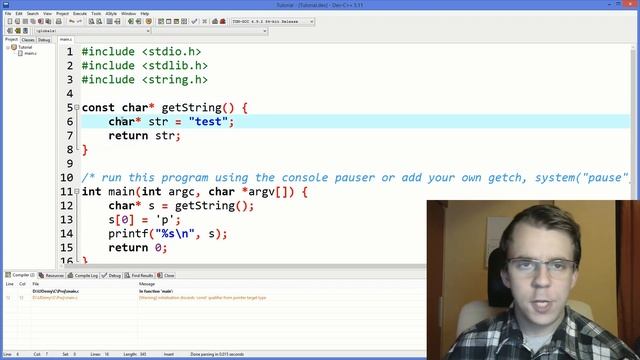The image size is (640, 360).
Task: Click the Close tab of bottom panel
Action: (166, 276)
